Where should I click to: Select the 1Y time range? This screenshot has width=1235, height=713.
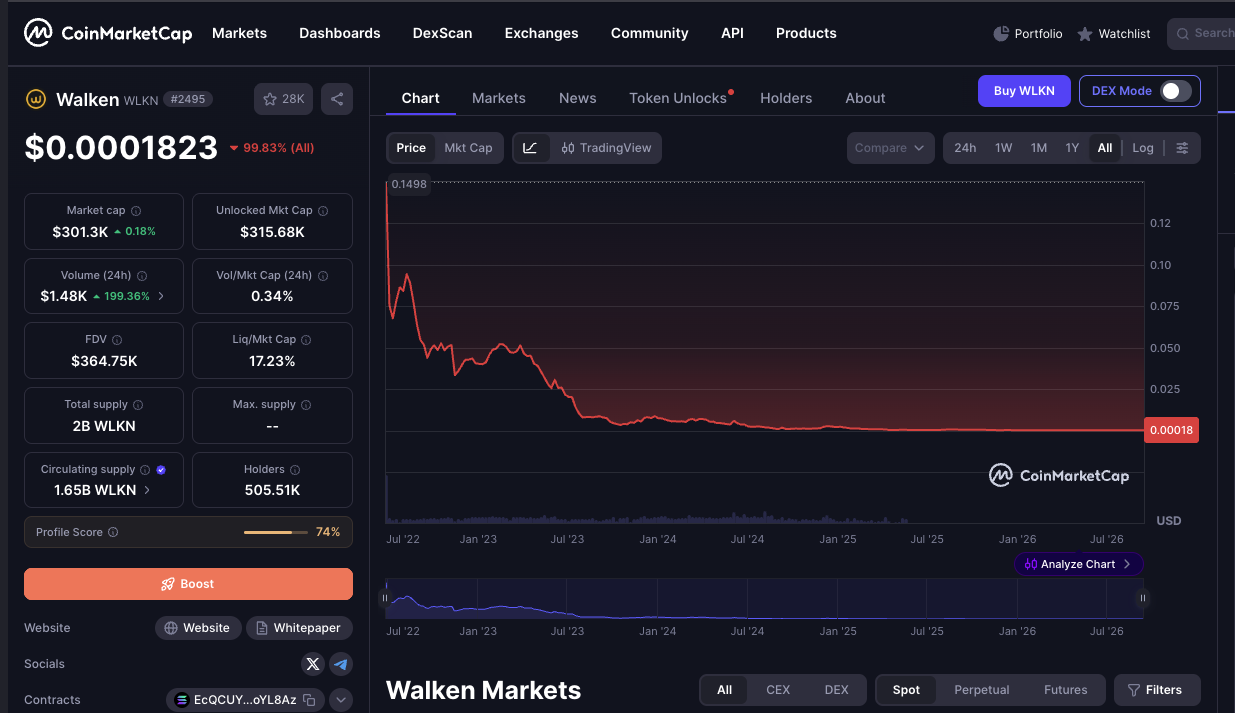coord(1072,148)
